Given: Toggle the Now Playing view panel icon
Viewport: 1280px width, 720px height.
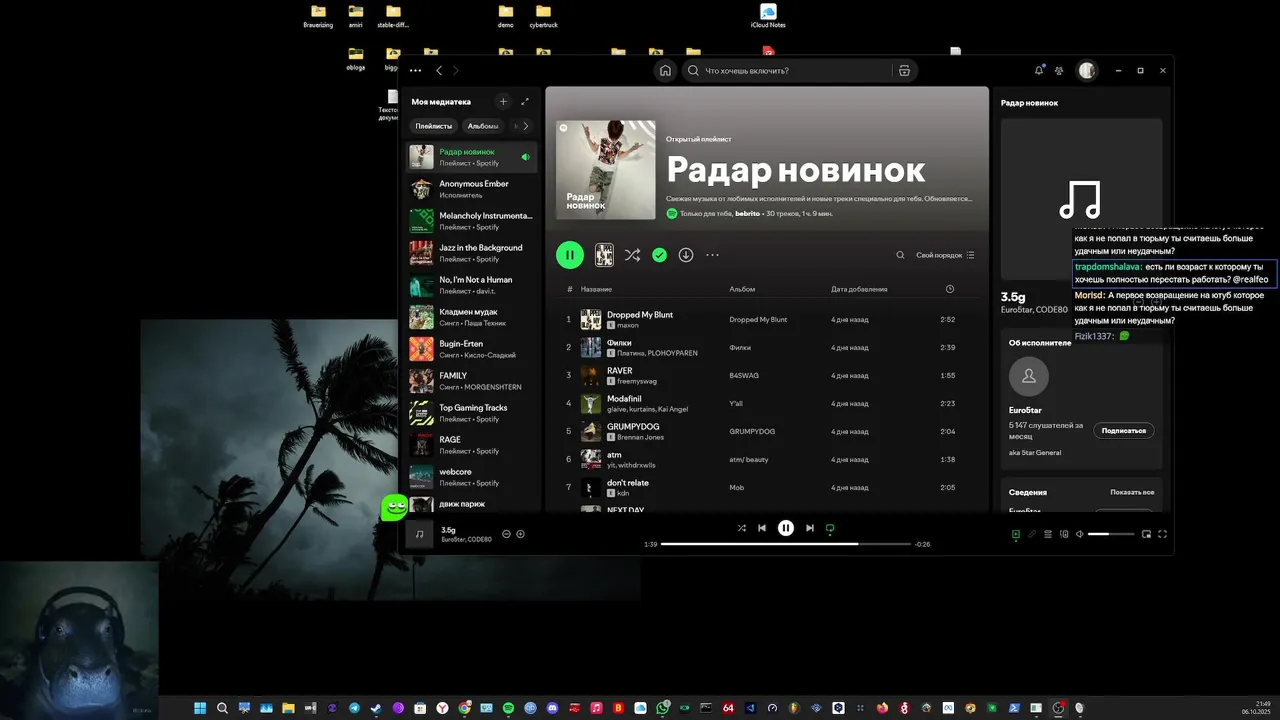Looking at the screenshot, I should [1015, 534].
